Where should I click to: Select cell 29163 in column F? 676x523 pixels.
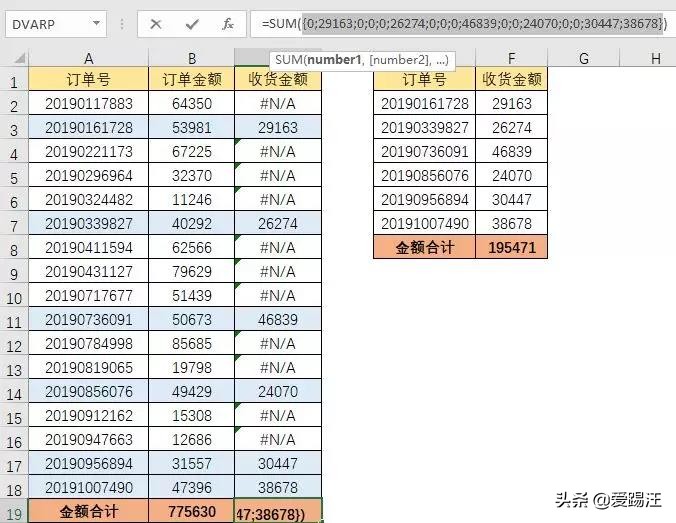click(x=511, y=103)
